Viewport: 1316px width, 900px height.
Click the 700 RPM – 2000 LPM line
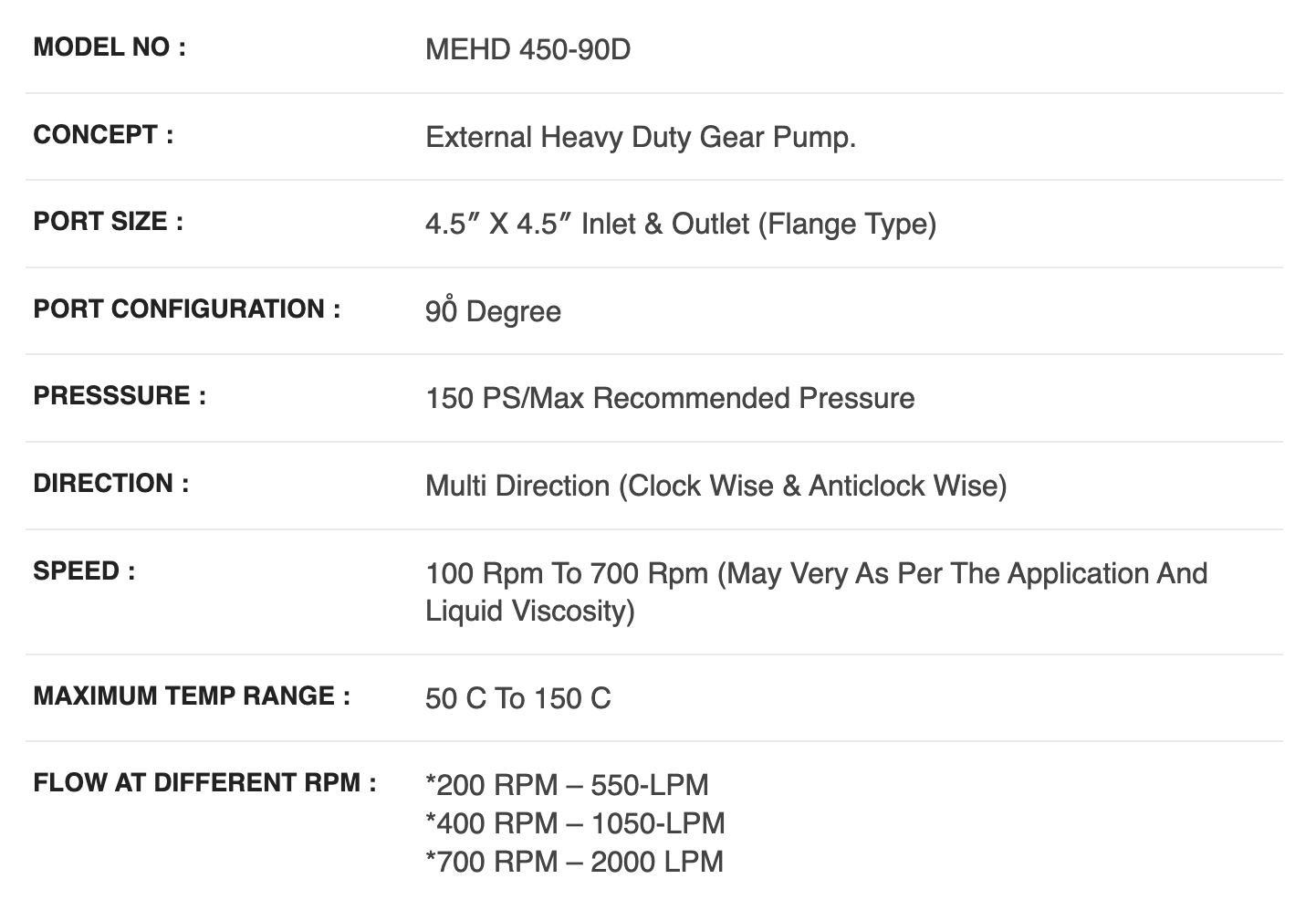(x=574, y=862)
